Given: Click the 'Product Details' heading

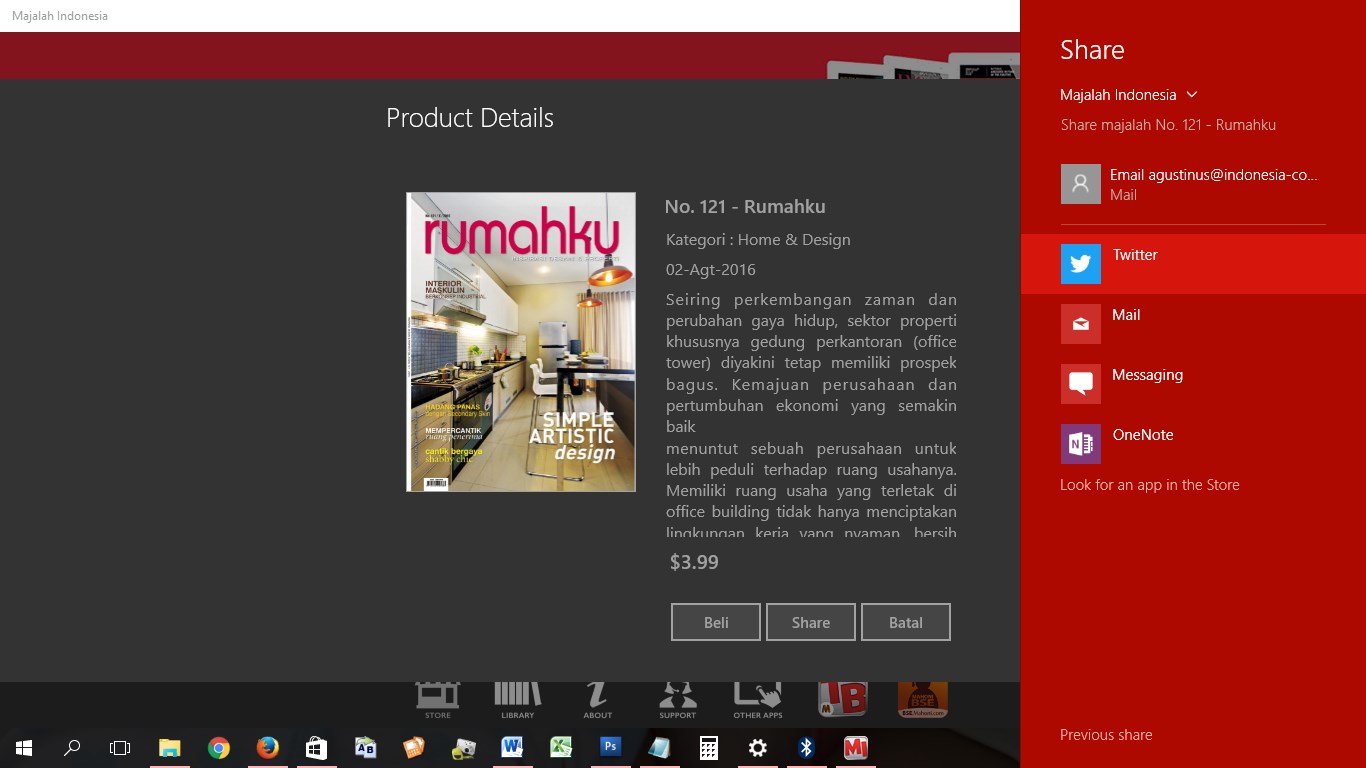Looking at the screenshot, I should coord(470,118).
